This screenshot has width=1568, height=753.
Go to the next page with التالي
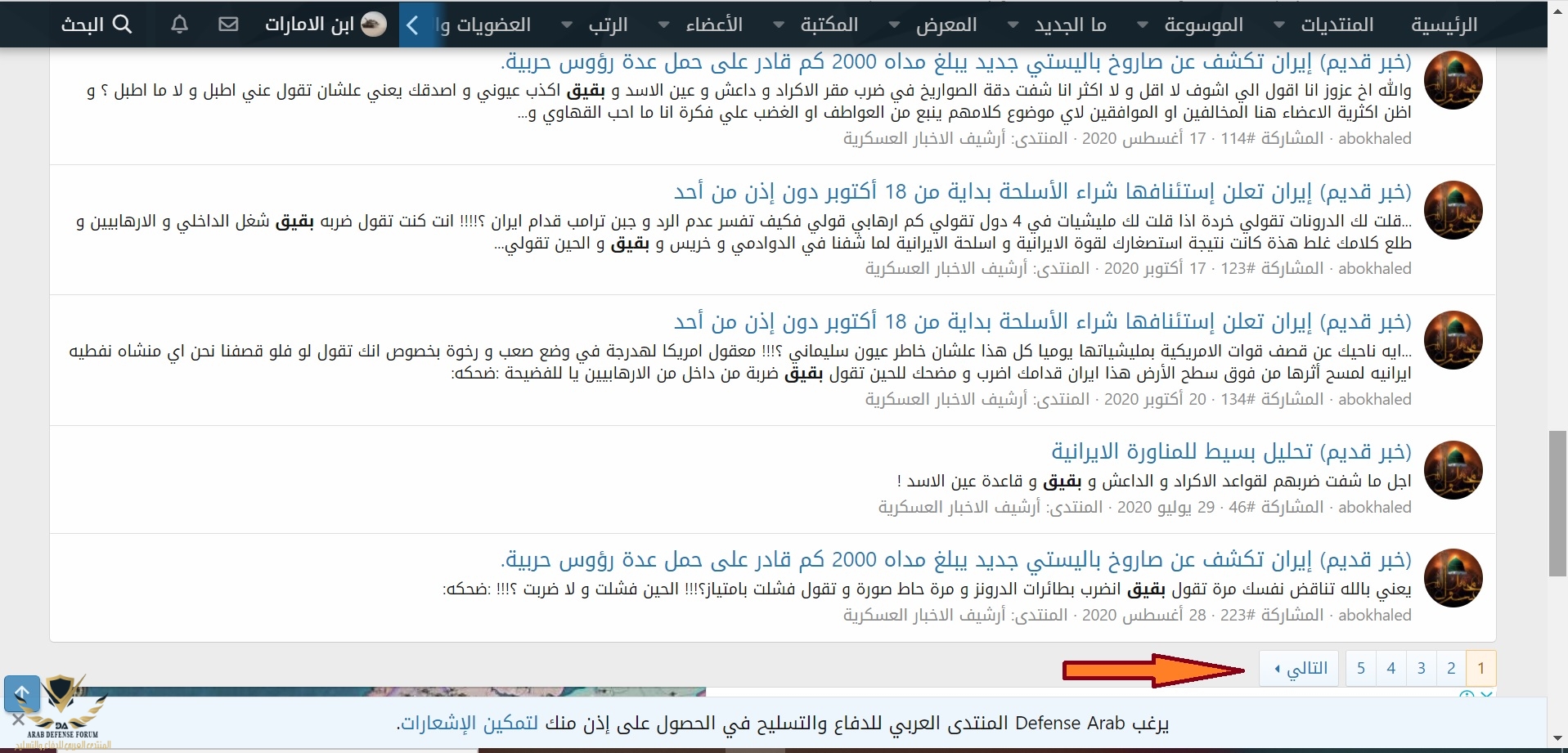(x=1300, y=669)
